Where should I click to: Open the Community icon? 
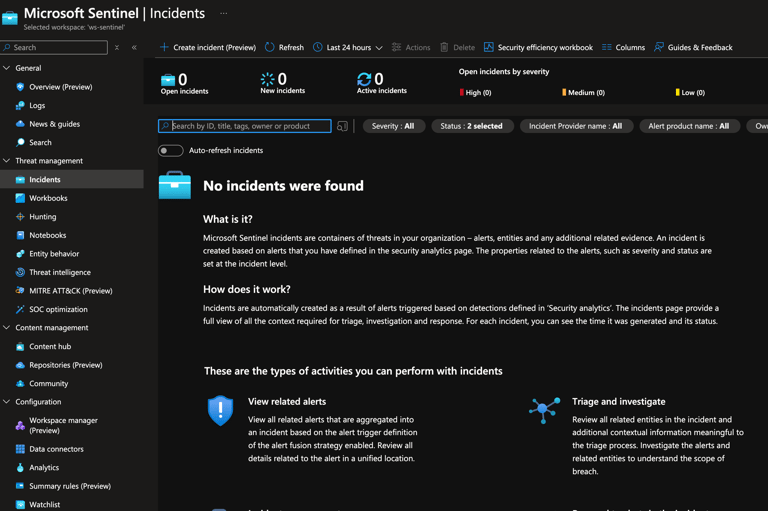coord(20,384)
